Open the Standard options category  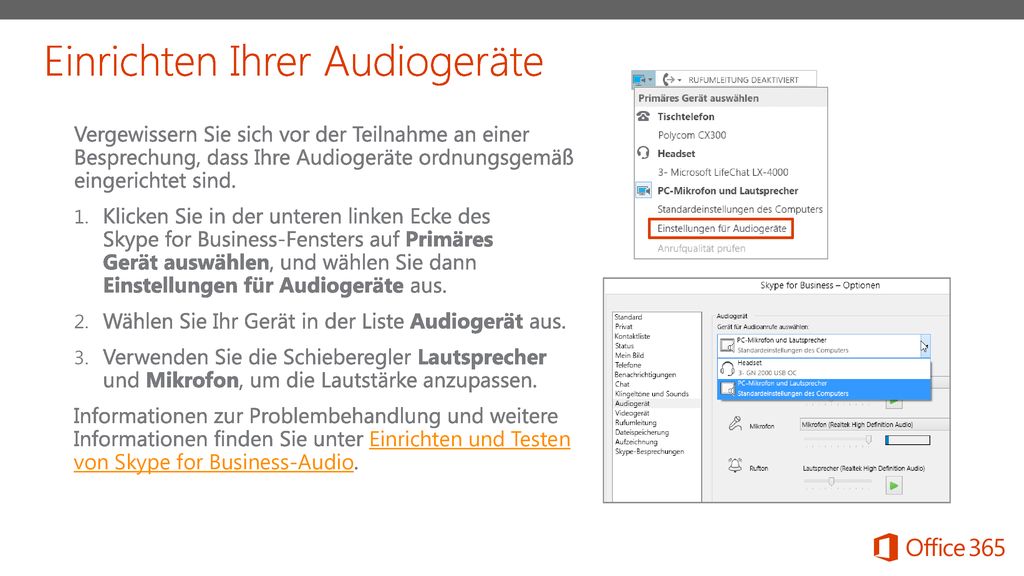tap(628, 317)
